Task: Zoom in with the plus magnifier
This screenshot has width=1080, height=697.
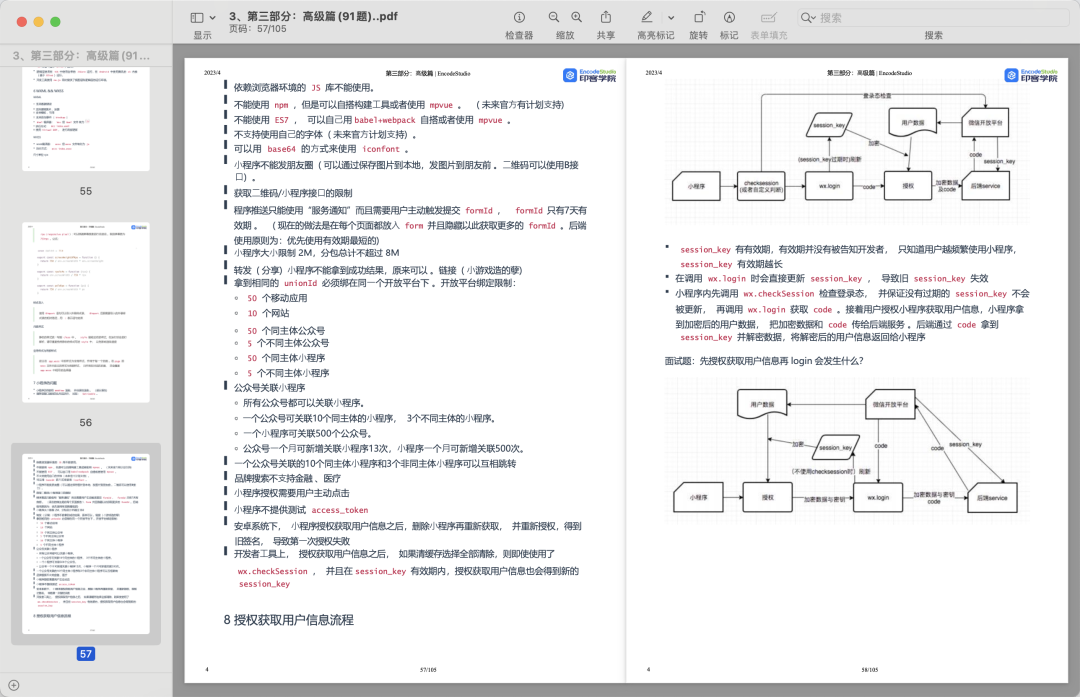Action: [577, 18]
